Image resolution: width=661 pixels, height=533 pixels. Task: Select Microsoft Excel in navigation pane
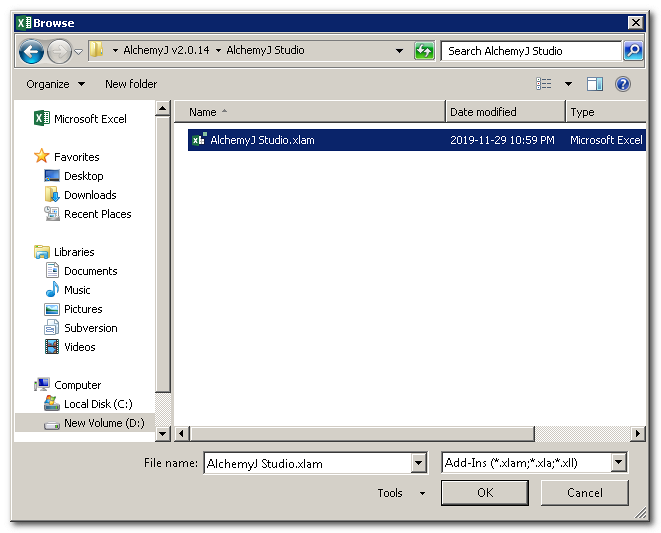[90, 119]
